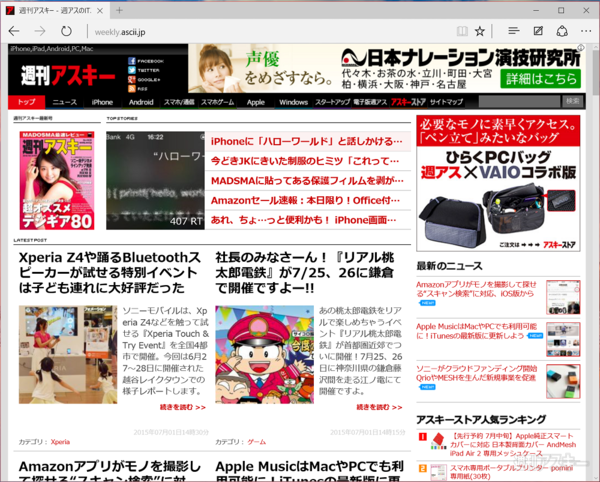
Task: Open Xperia Z4や踊るBluetooth article headline
Action: (x=109, y=272)
